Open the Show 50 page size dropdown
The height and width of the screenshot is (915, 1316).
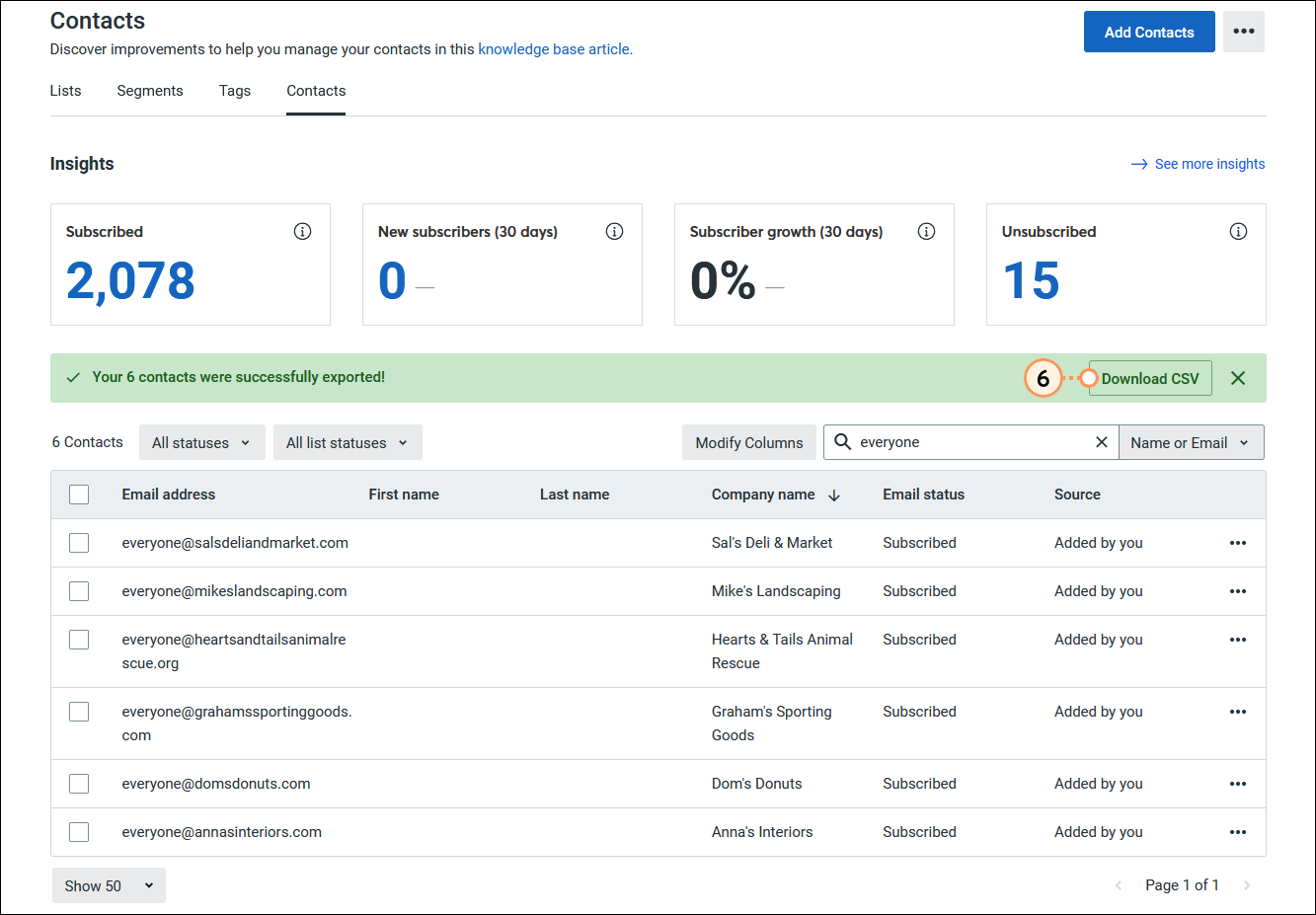point(109,885)
